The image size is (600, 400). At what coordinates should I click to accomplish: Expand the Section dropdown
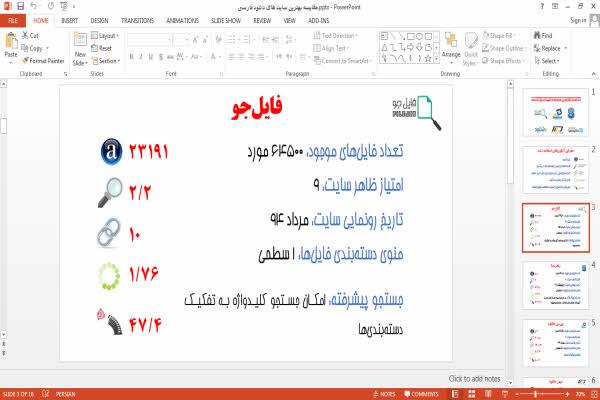point(106,61)
